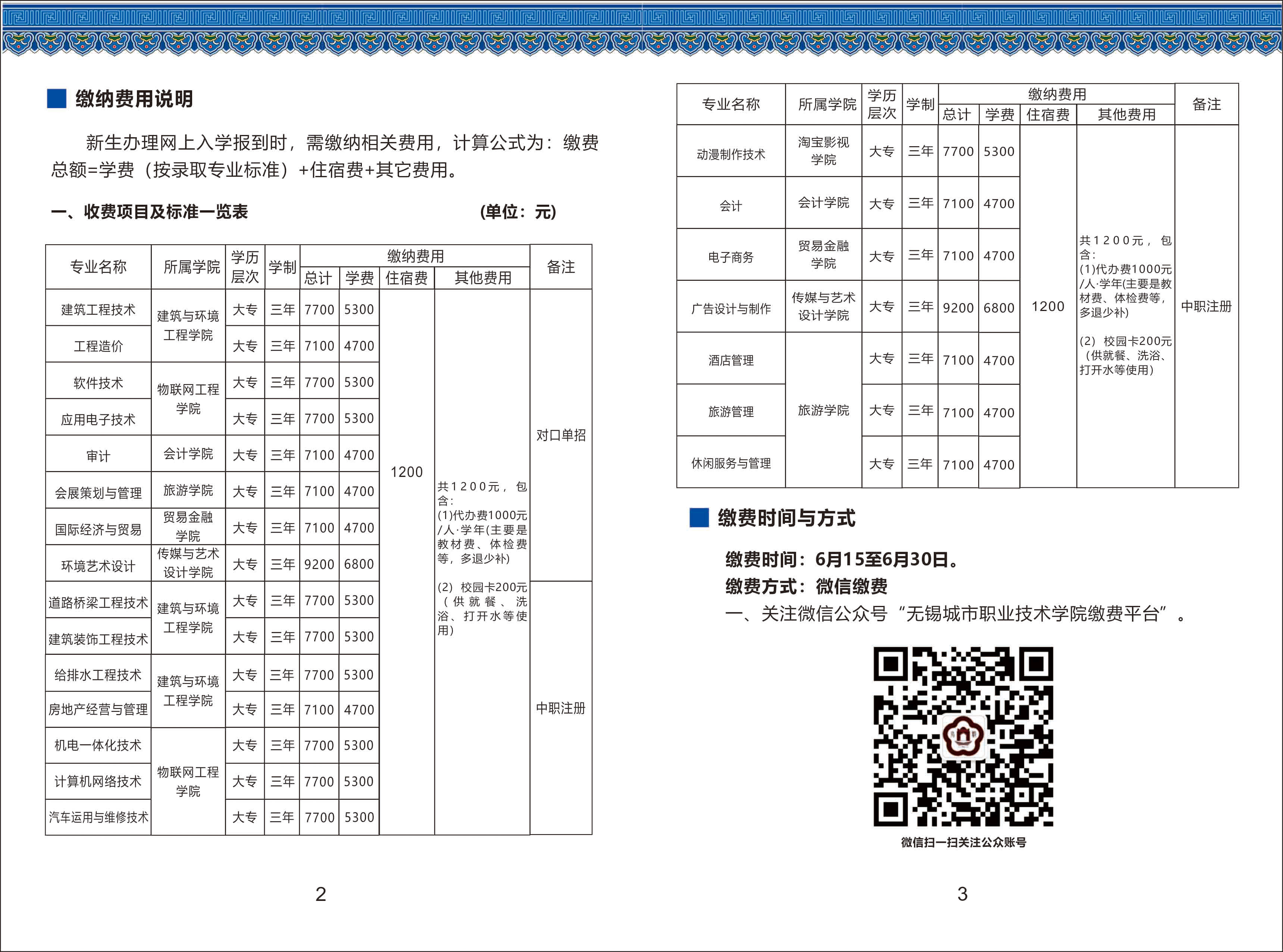
Task: Click blue square beside 缴纳费用说明 heading
Action: [x=56, y=98]
